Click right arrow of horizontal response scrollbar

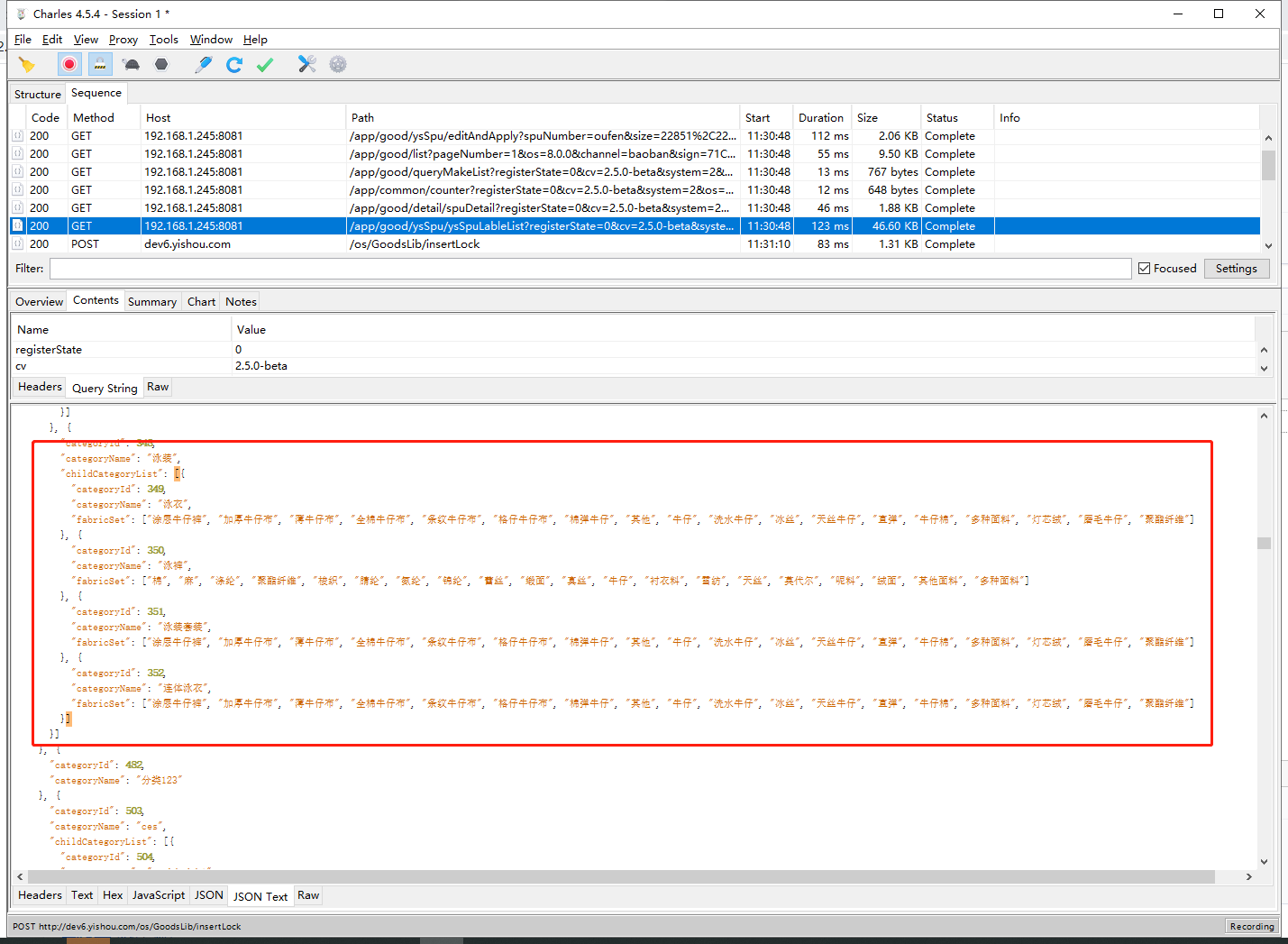point(1248,876)
